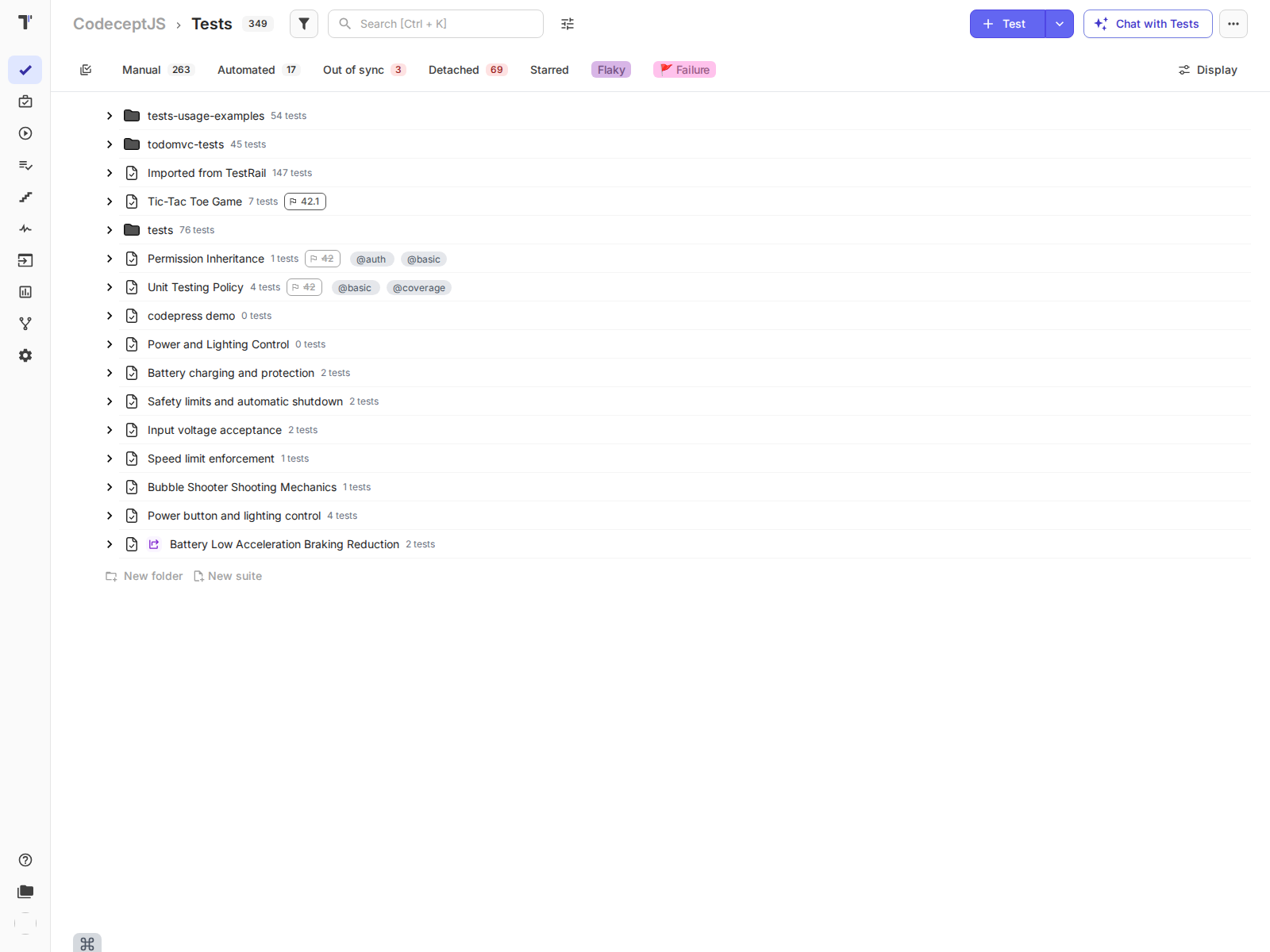Expand the Unit Testing Policy suite
The width and height of the screenshot is (1270, 952).
[x=110, y=287]
